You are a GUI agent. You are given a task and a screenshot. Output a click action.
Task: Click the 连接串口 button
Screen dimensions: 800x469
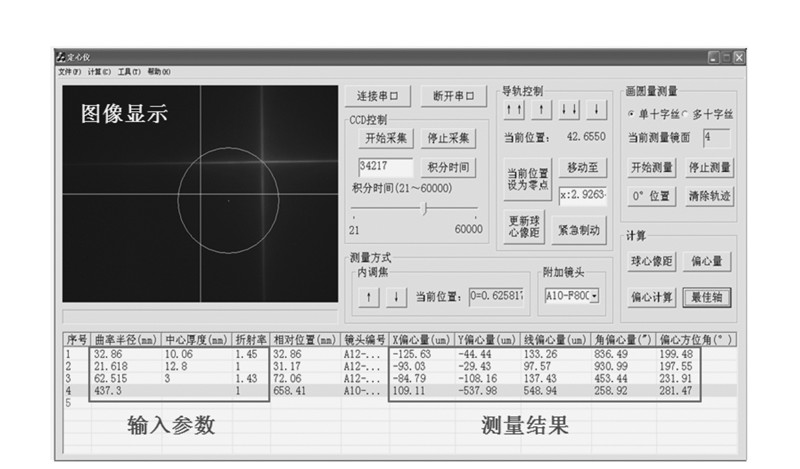coord(378,97)
